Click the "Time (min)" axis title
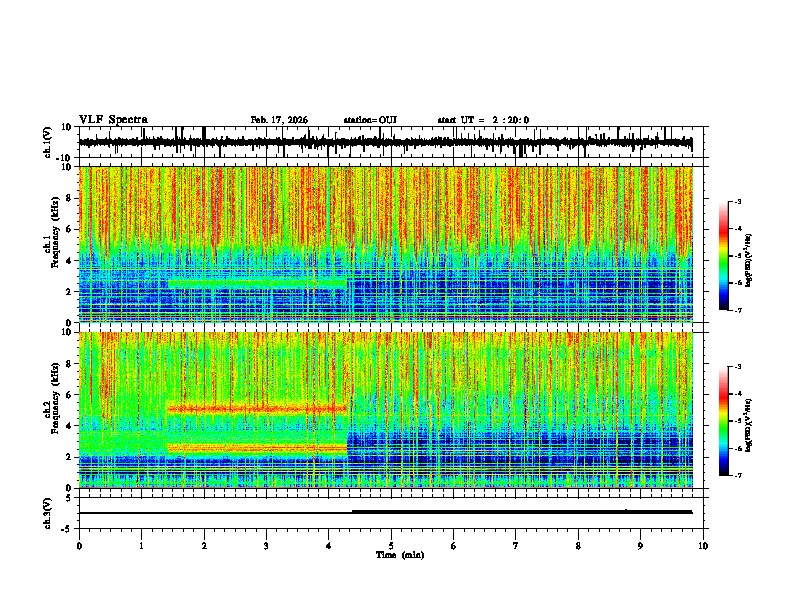 coord(400,555)
